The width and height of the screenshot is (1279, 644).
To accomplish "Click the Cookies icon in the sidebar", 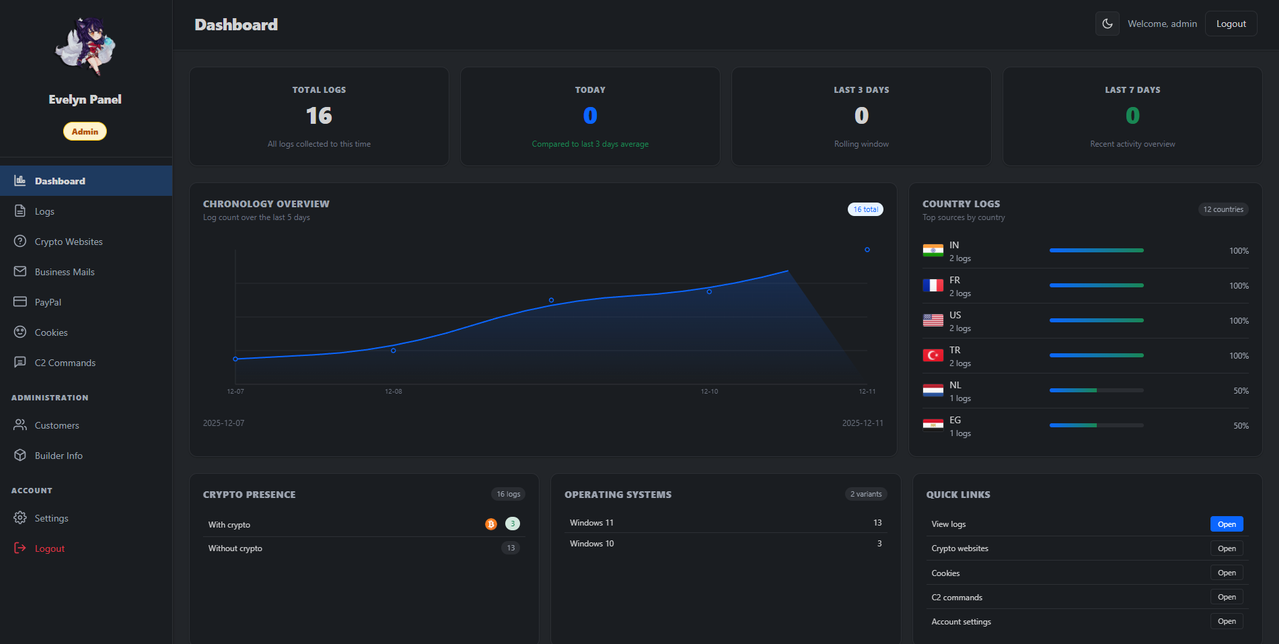I will (x=20, y=332).
